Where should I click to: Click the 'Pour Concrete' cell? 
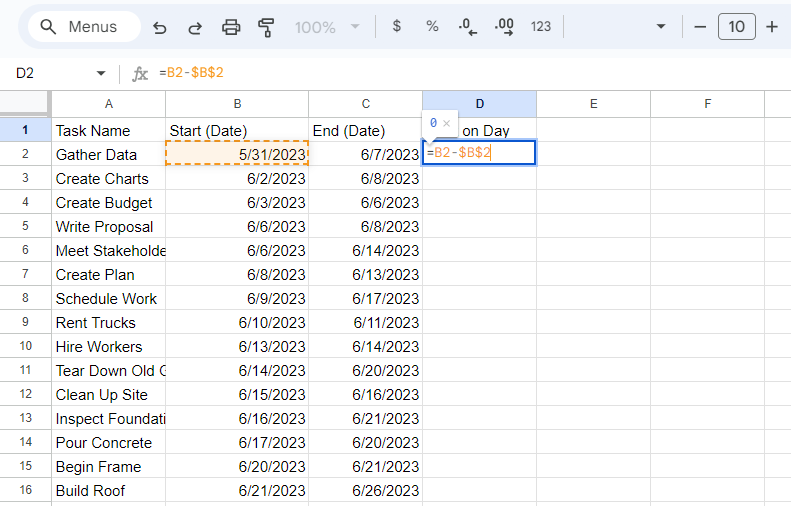[108, 442]
